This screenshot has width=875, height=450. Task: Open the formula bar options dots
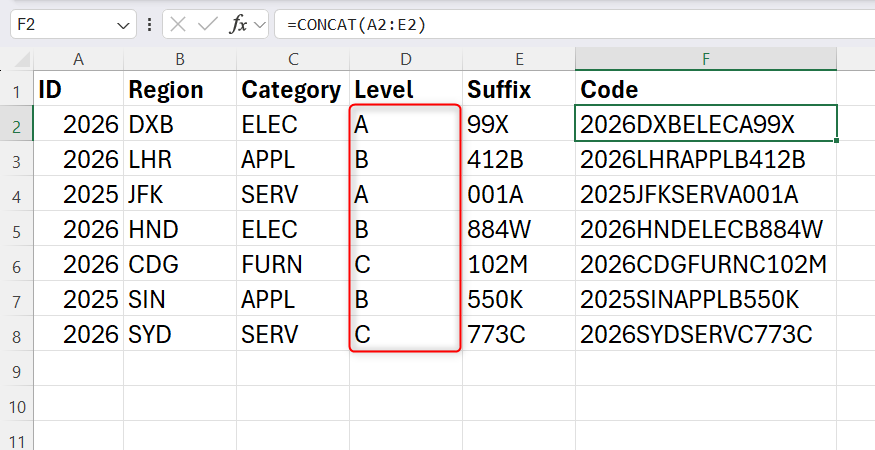[x=149, y=25]
